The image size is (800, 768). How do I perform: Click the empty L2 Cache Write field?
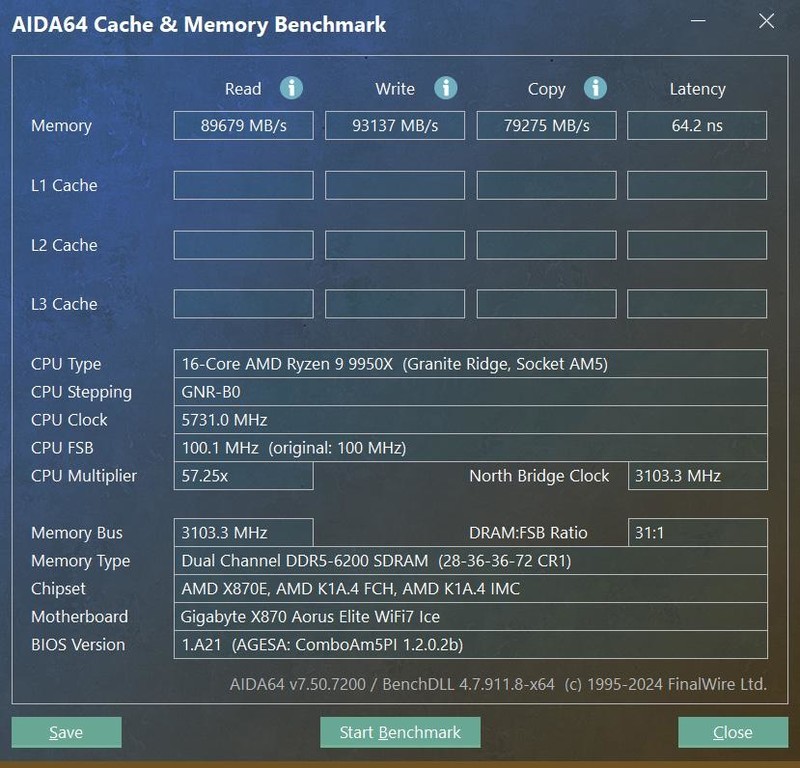395,244
